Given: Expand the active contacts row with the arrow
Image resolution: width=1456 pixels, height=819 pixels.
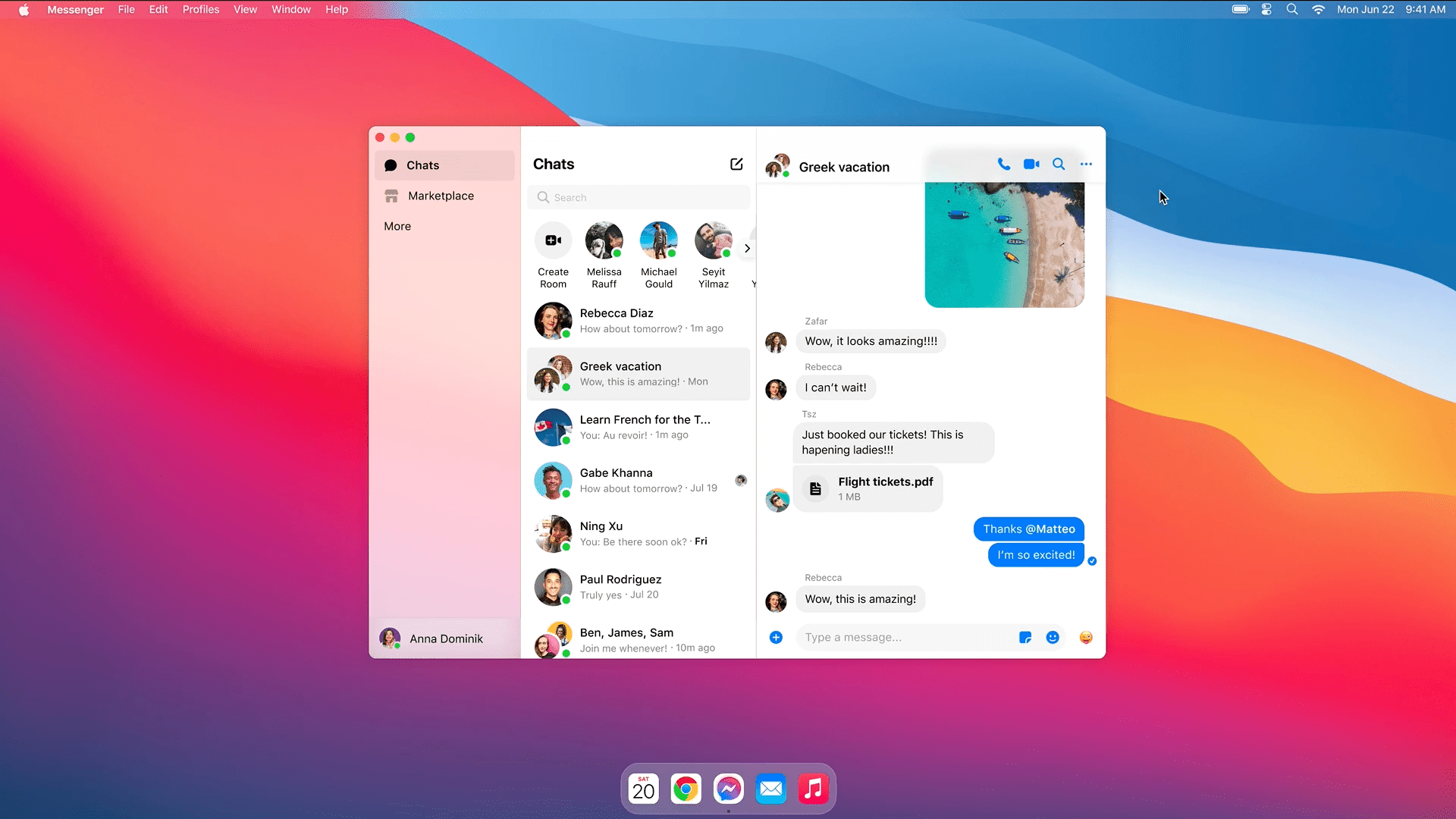Looking at the screenshot, I should pyautogui.click(x=747, y=248).
